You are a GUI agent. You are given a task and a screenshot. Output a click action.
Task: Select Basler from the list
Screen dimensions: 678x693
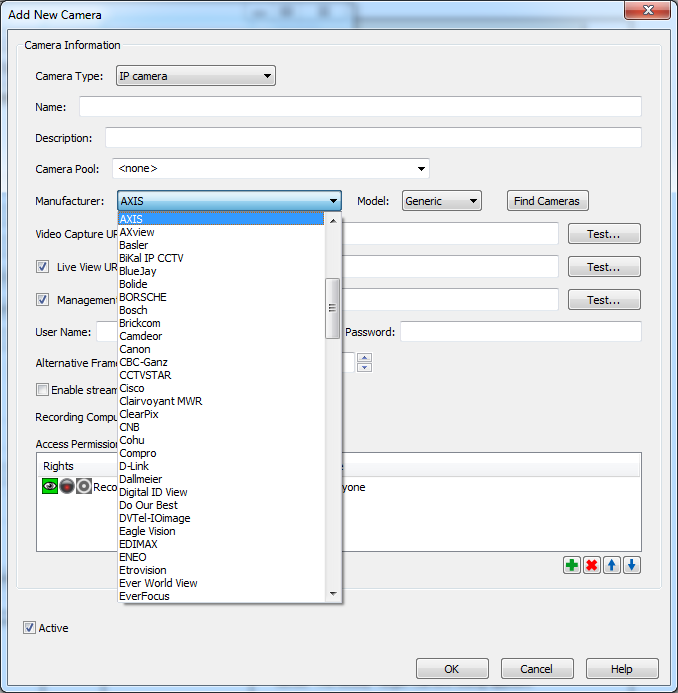221,245
